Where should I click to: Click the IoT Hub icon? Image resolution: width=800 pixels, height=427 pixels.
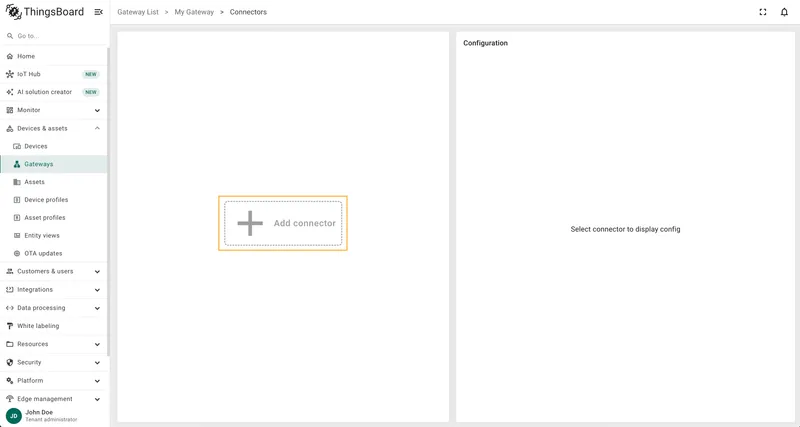coord(10,74)
